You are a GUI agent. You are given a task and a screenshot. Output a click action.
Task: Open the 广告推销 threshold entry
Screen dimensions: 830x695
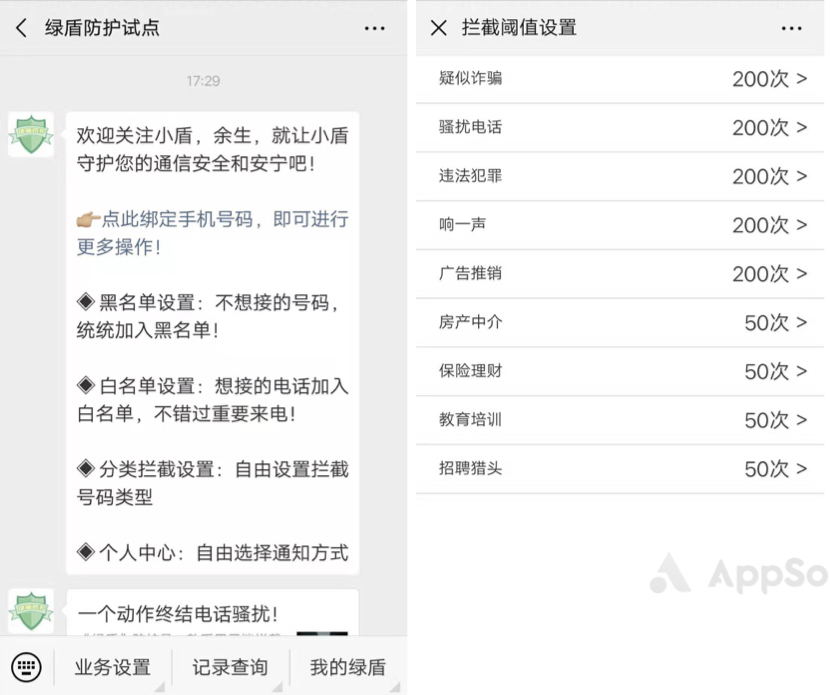(620, 273)
